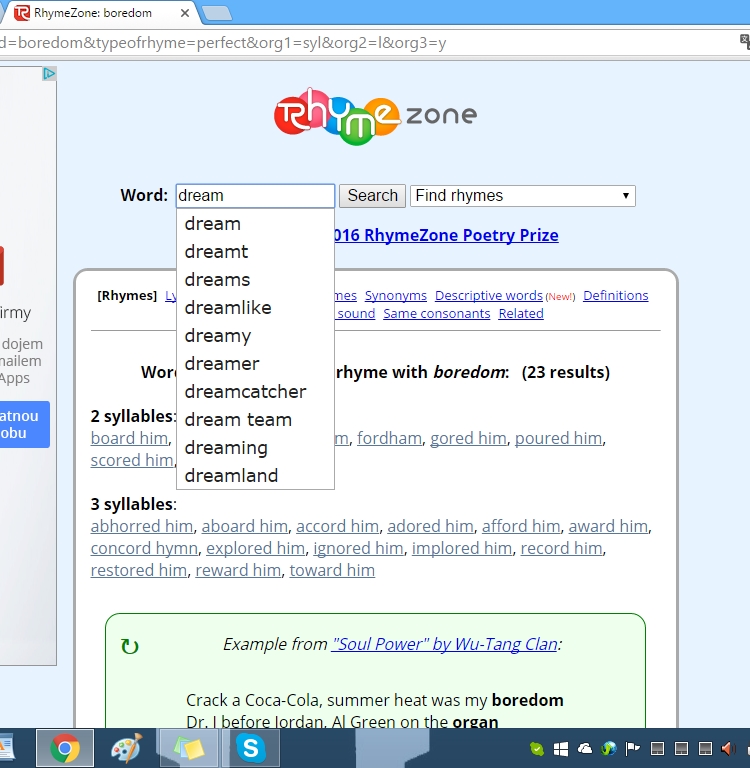The width and height of the screenshot is (750, 768).
Task: Expand the Find rhymes dropdown
Action: (522, 196)
